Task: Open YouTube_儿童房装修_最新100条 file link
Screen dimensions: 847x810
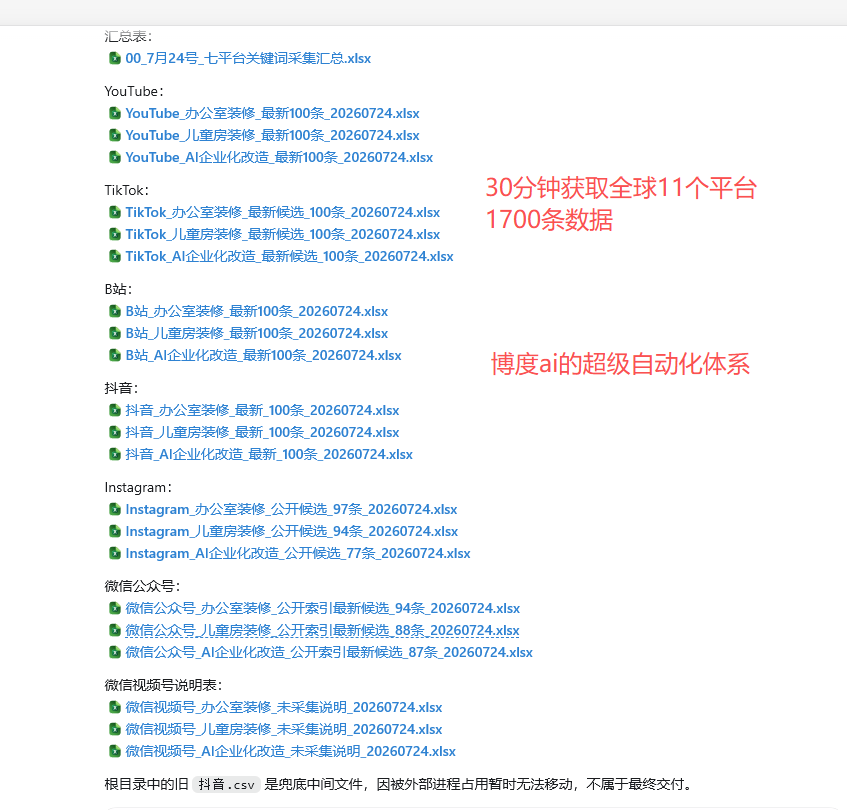Action: coord(272,136)
